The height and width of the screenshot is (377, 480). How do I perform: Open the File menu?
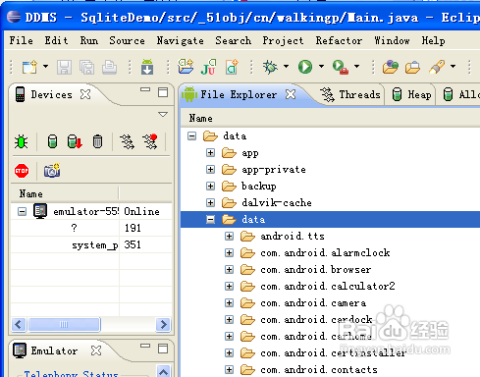pos(21,41)
